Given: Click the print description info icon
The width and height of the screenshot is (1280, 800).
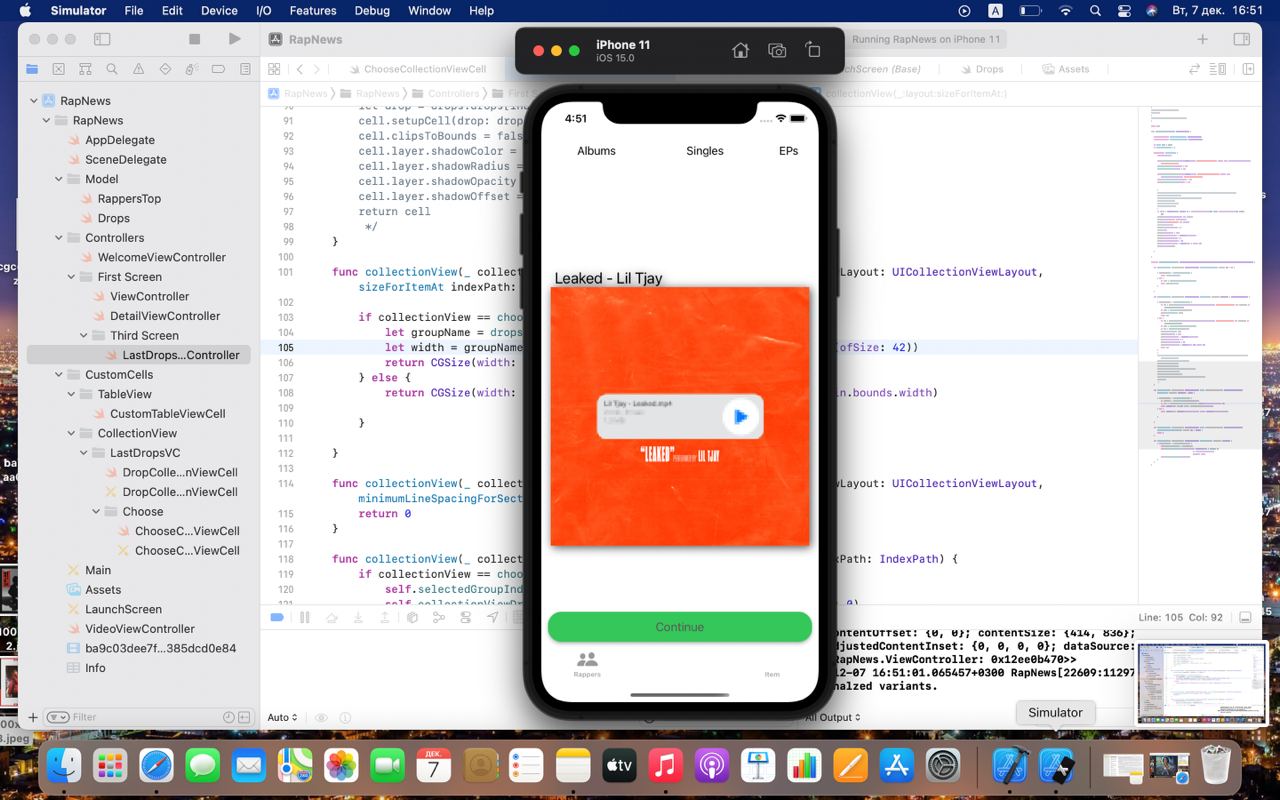Looking at the screenshot, I should tap(345, 718).
